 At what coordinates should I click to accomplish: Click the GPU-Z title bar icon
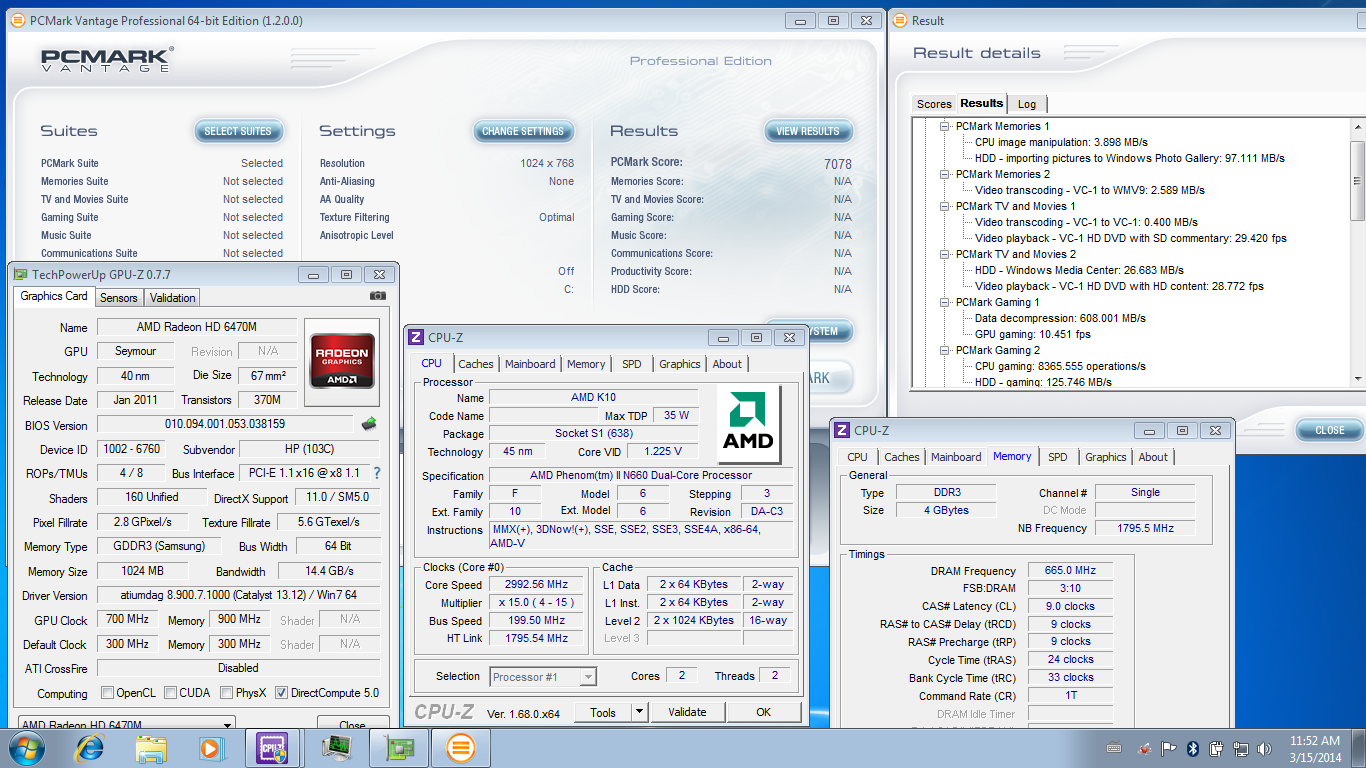pos(20,274)
